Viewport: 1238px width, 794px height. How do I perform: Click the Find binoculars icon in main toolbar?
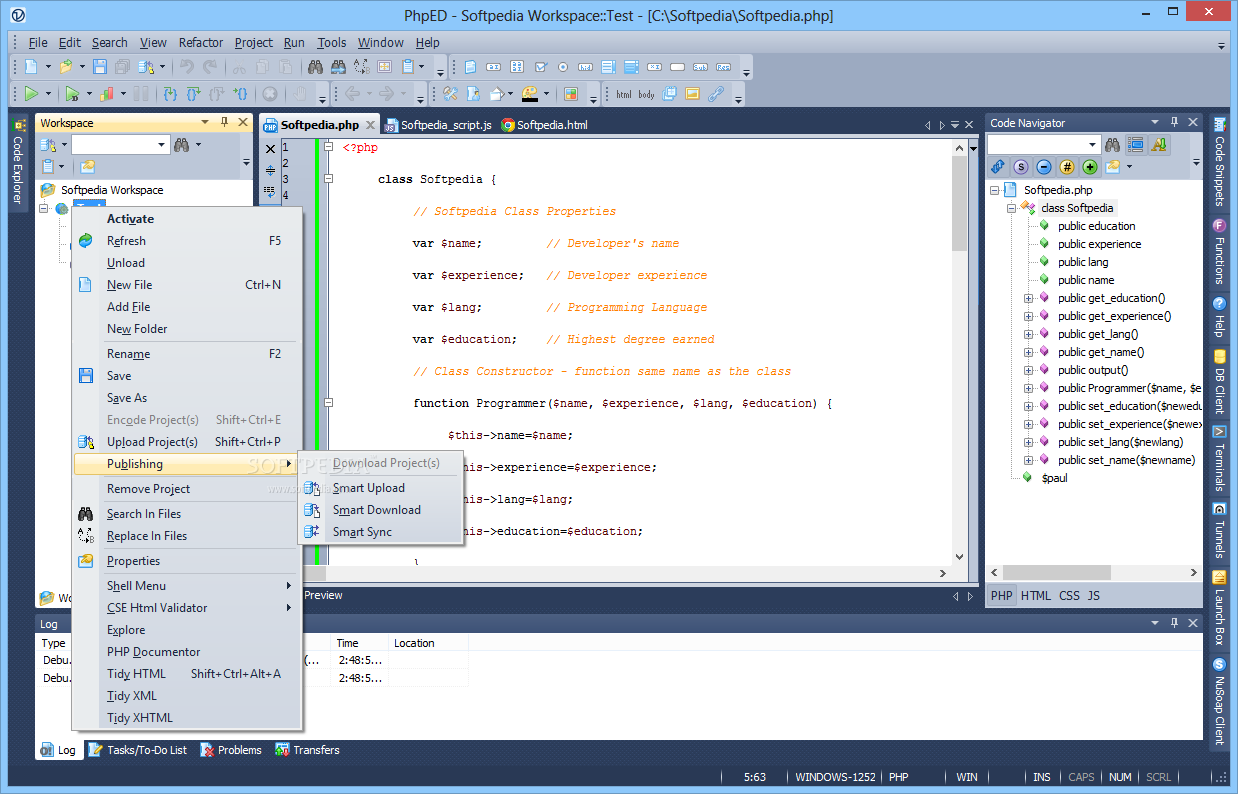(315, 67)
